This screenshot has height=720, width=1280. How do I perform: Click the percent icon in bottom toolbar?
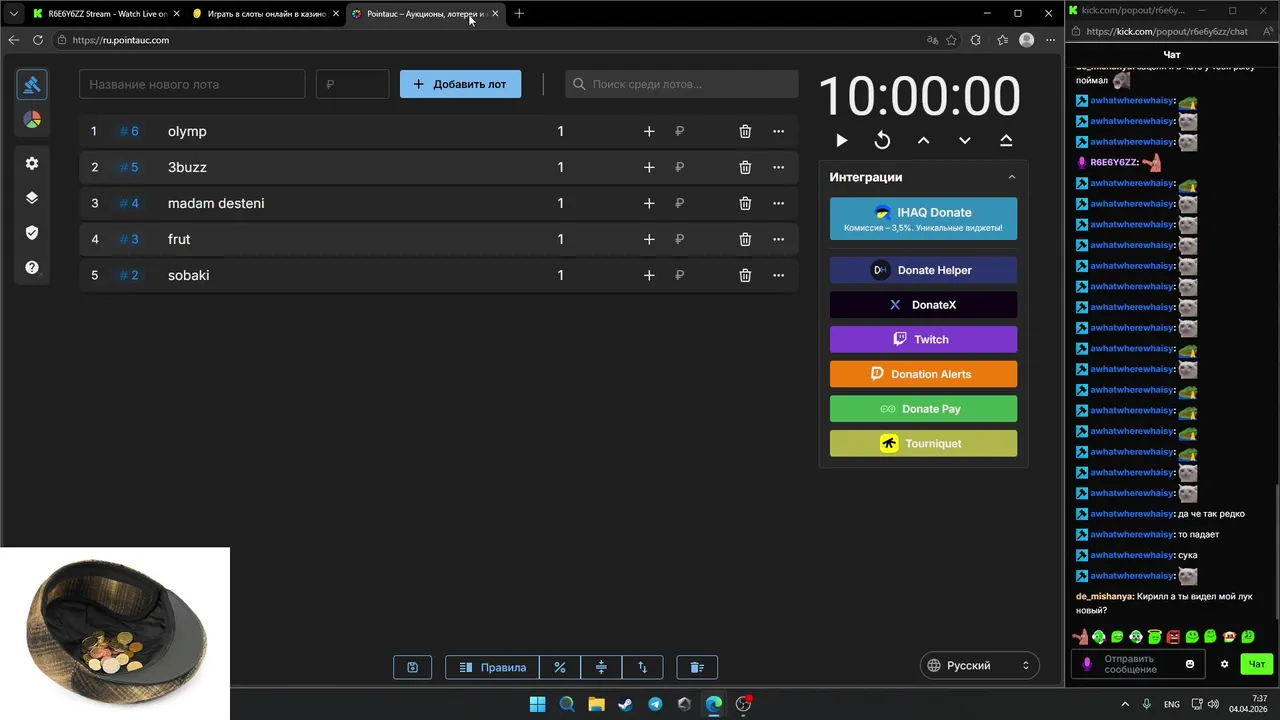[560, 667]
